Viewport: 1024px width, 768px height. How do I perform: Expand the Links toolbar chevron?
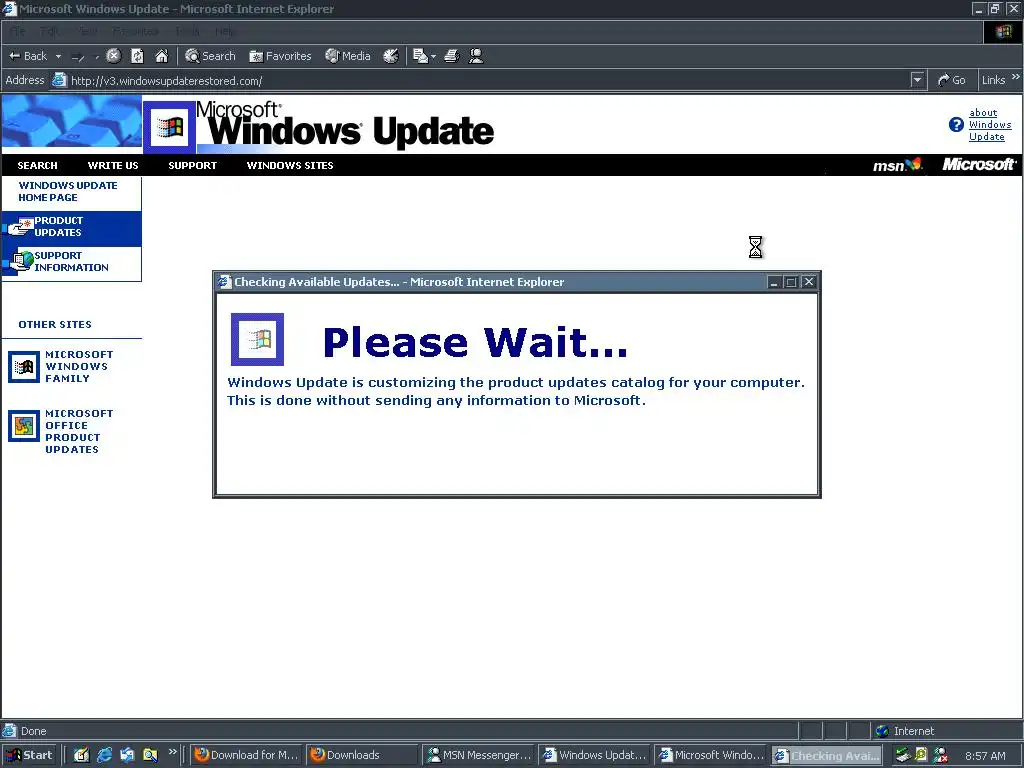(x=1016, y=77)
